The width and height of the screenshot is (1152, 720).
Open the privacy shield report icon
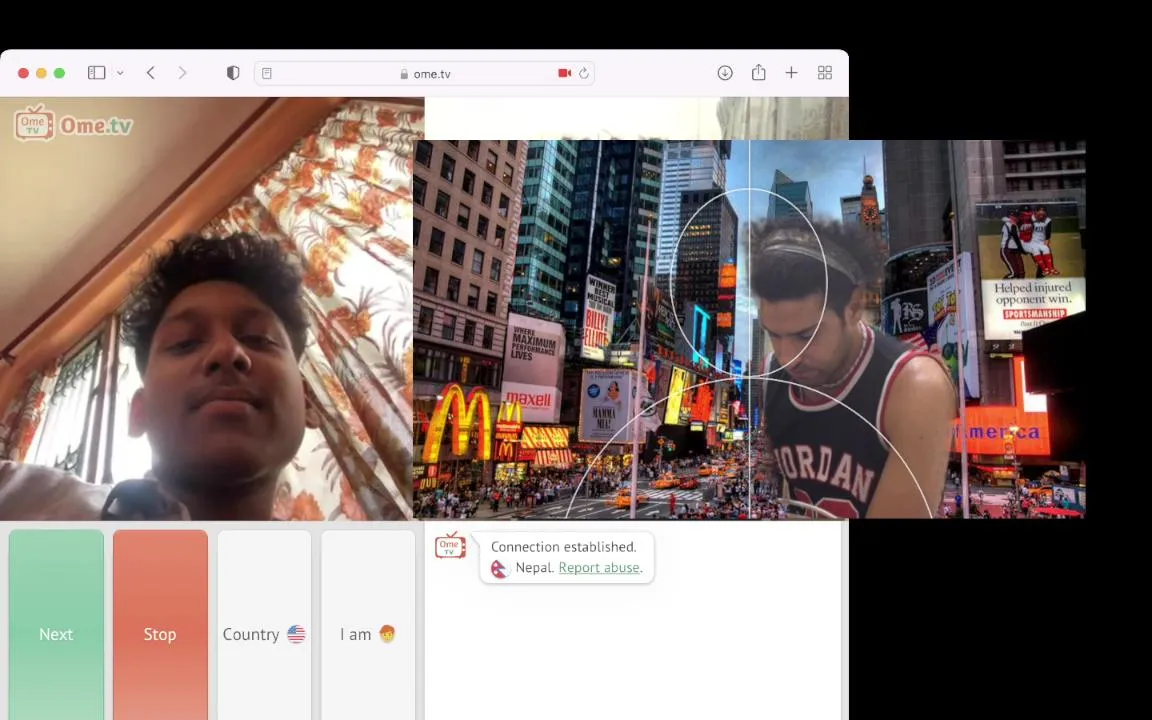233,73
